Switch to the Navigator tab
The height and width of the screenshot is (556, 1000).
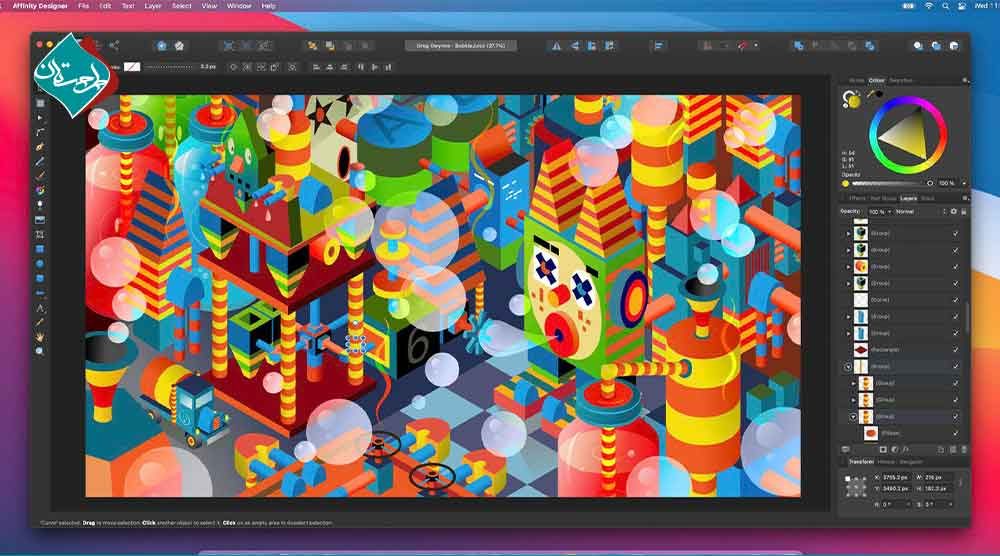pyautogui.click(x=911, y=462)
